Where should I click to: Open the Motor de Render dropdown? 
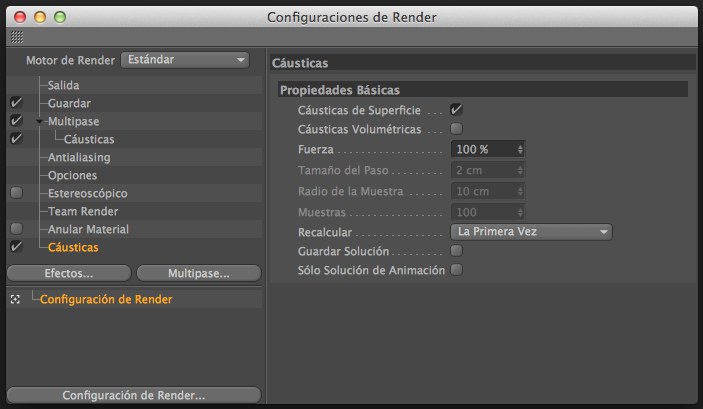184,60
